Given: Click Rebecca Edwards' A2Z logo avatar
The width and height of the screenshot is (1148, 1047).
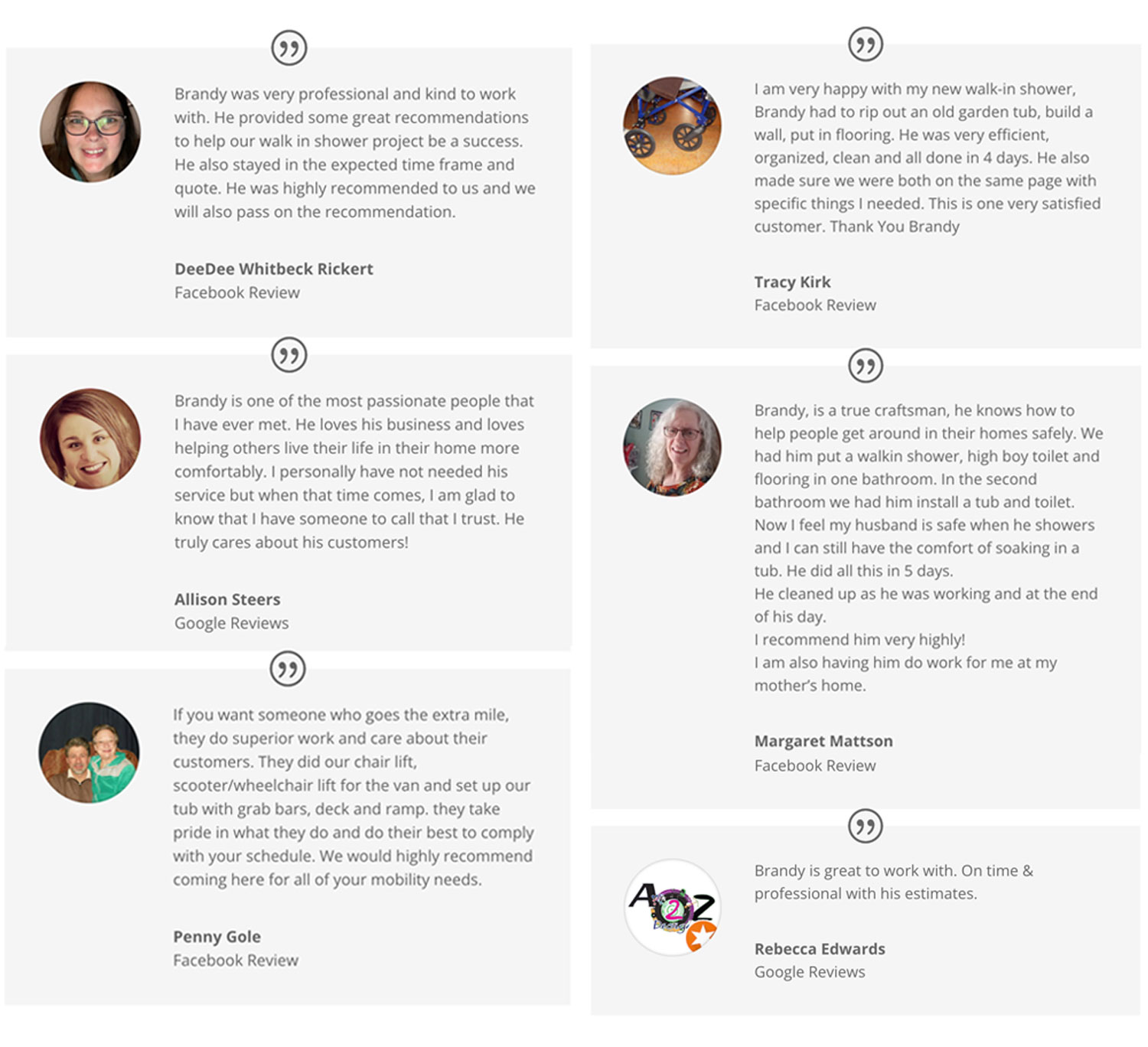Looking at the screenshot, I should (672, 907).
